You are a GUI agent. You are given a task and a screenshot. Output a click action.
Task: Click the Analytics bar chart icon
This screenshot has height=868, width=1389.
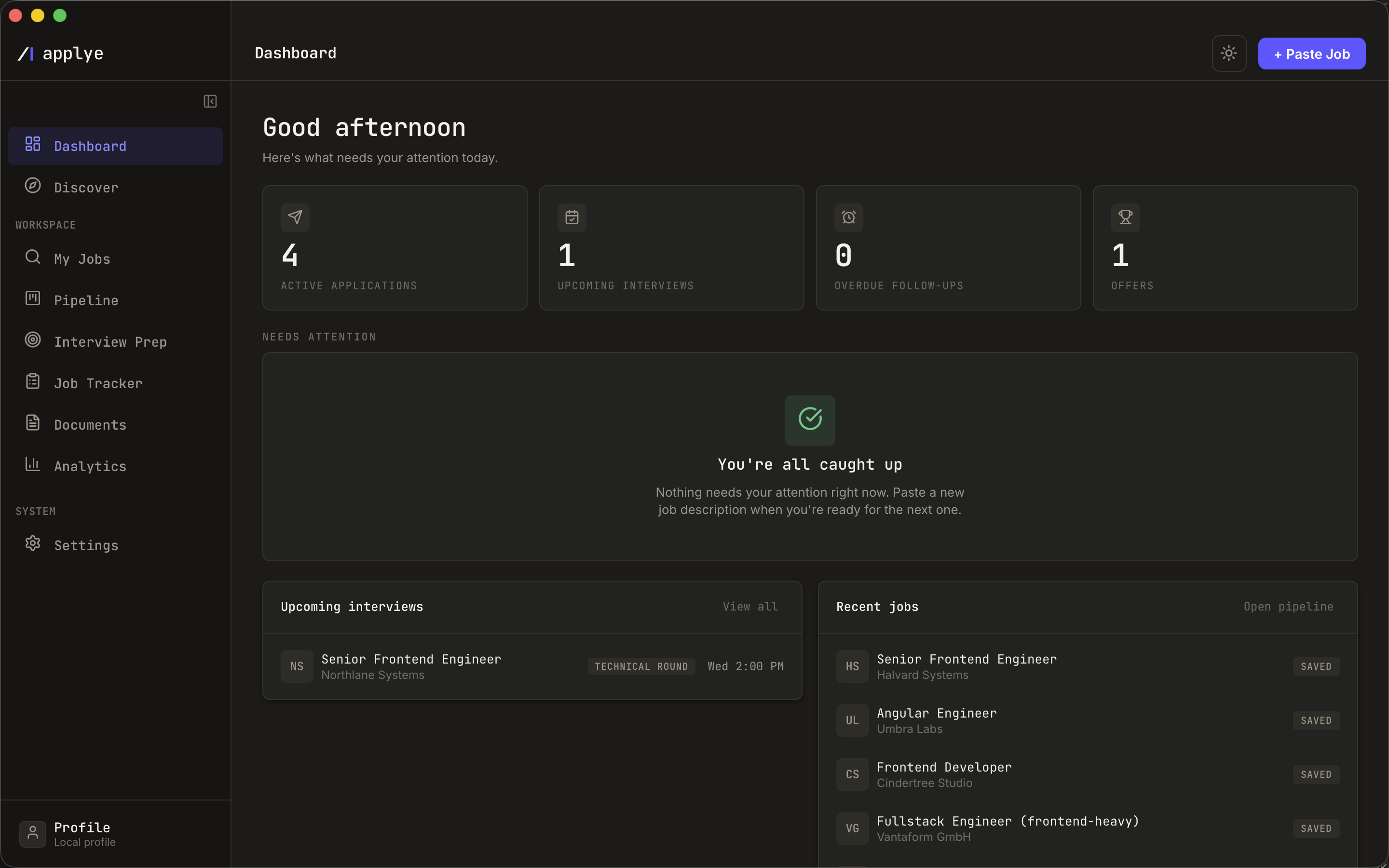click(x=33, y=464)
